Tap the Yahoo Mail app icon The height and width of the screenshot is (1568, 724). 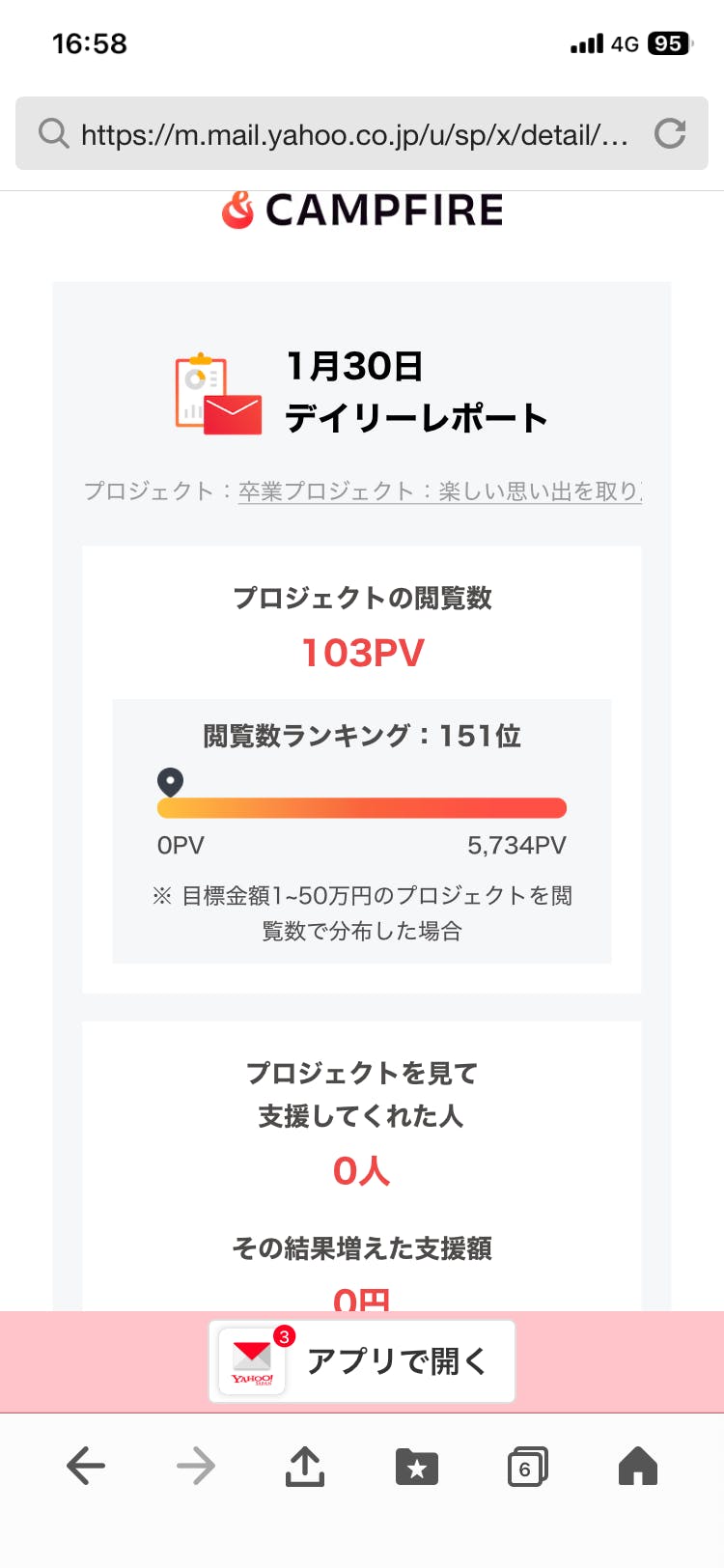253,1361
